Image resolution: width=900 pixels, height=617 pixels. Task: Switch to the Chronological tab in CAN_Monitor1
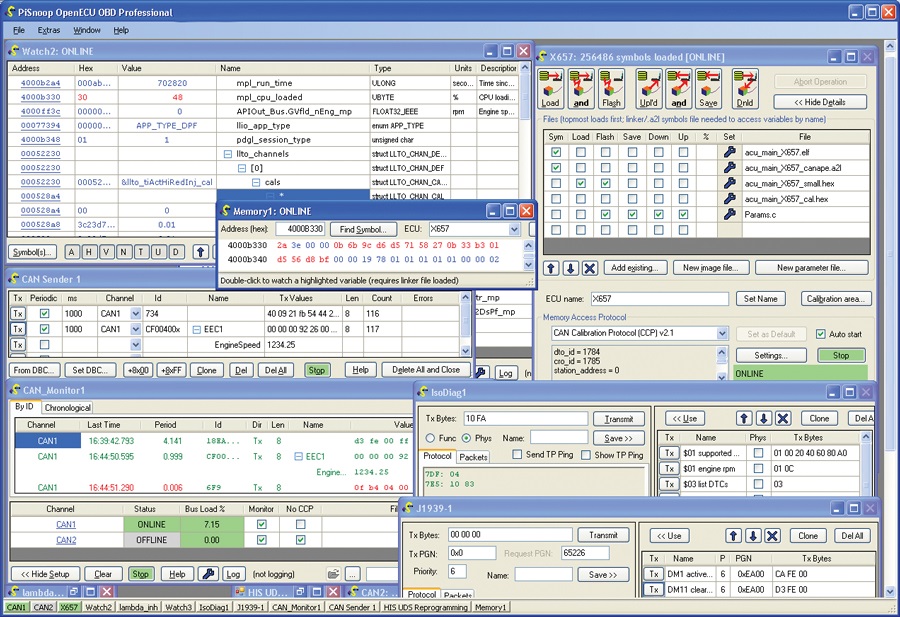tap(68, 408)
